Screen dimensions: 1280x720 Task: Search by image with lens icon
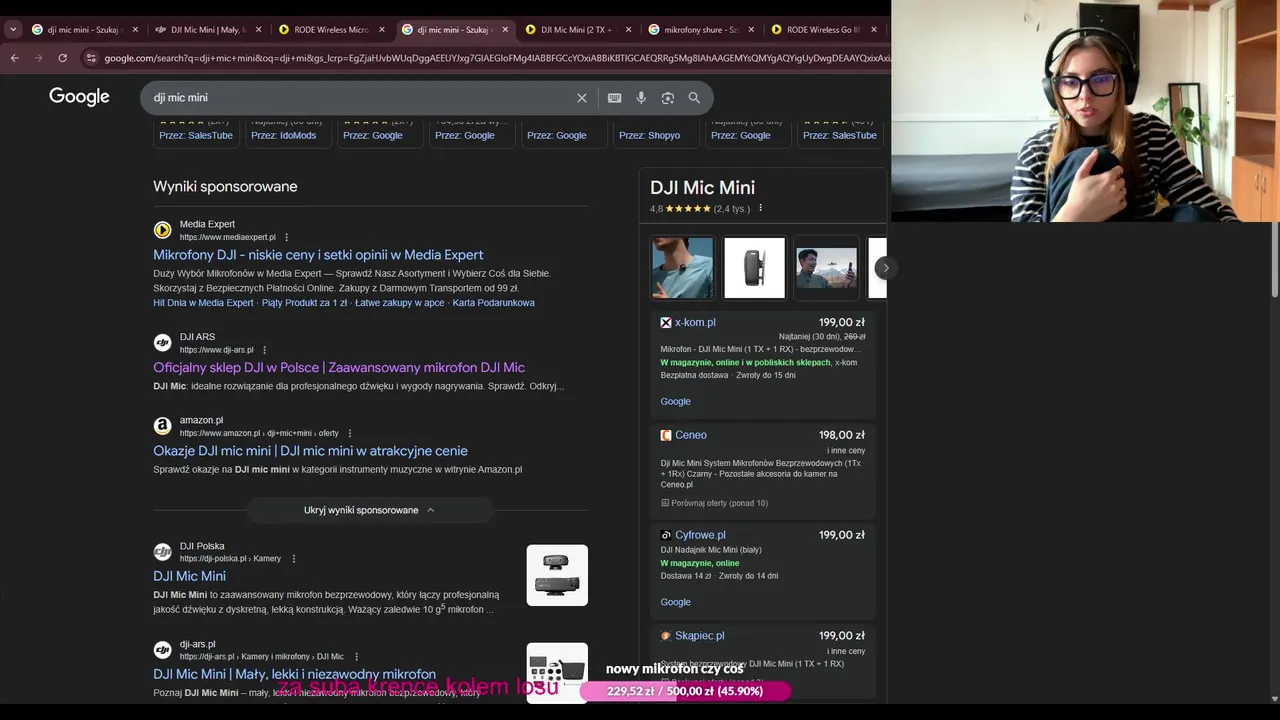coord(667,98)
